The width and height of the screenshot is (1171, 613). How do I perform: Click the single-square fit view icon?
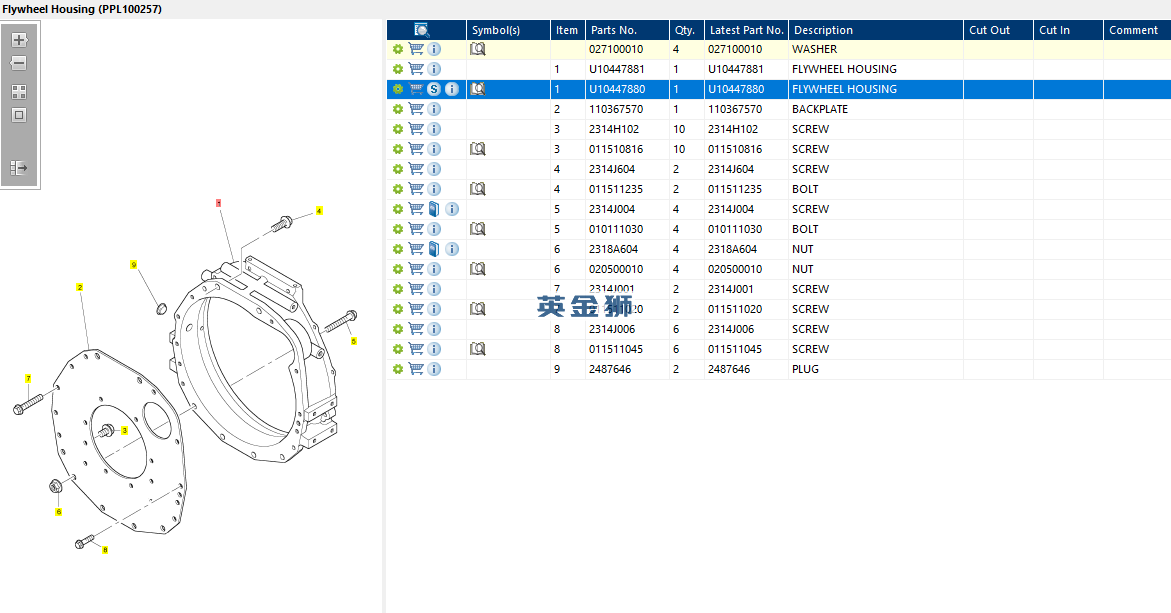coord(19,115)
